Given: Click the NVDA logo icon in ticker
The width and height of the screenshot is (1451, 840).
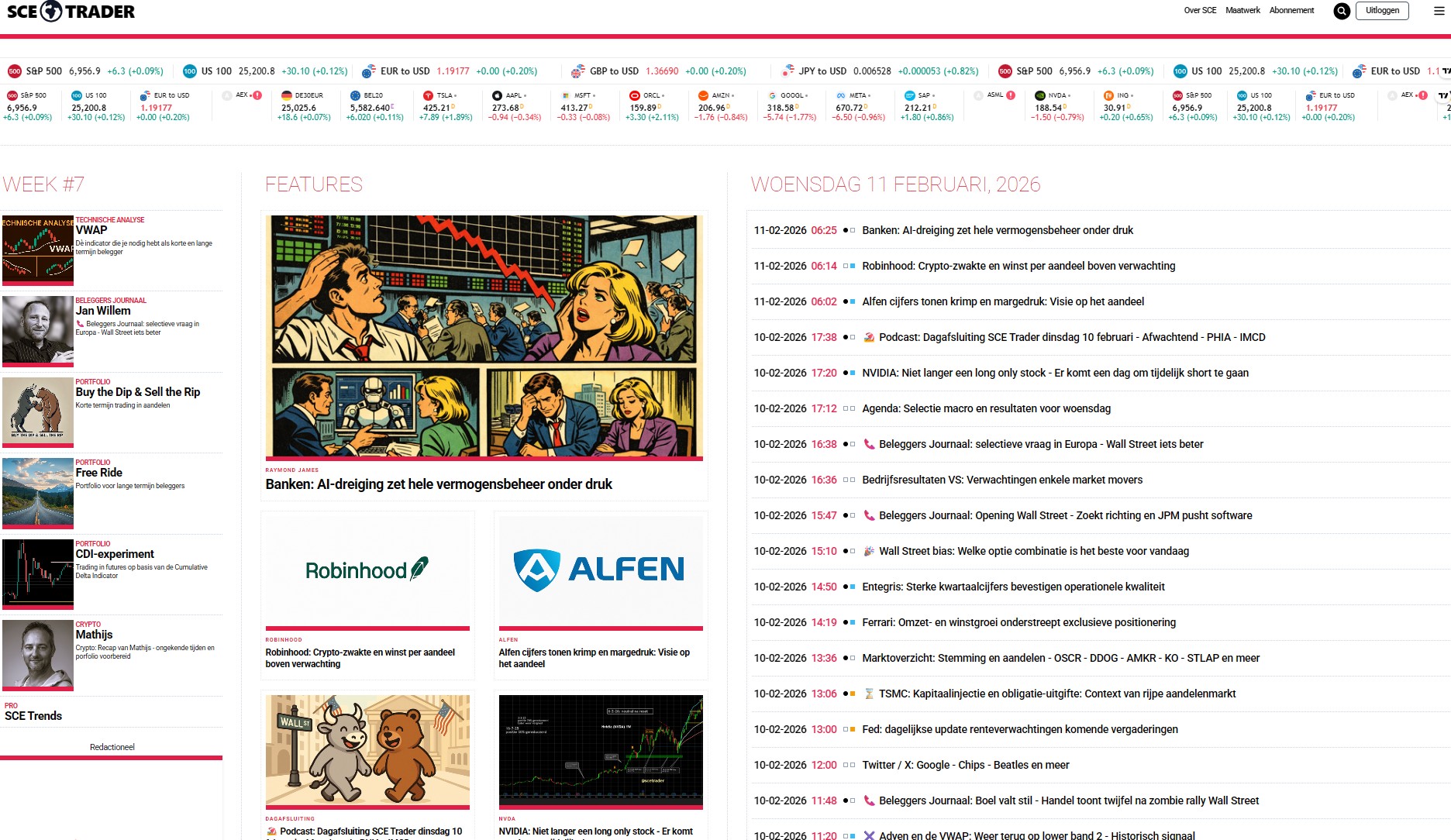Looking at the screenshot, I should pos(1040,95).
